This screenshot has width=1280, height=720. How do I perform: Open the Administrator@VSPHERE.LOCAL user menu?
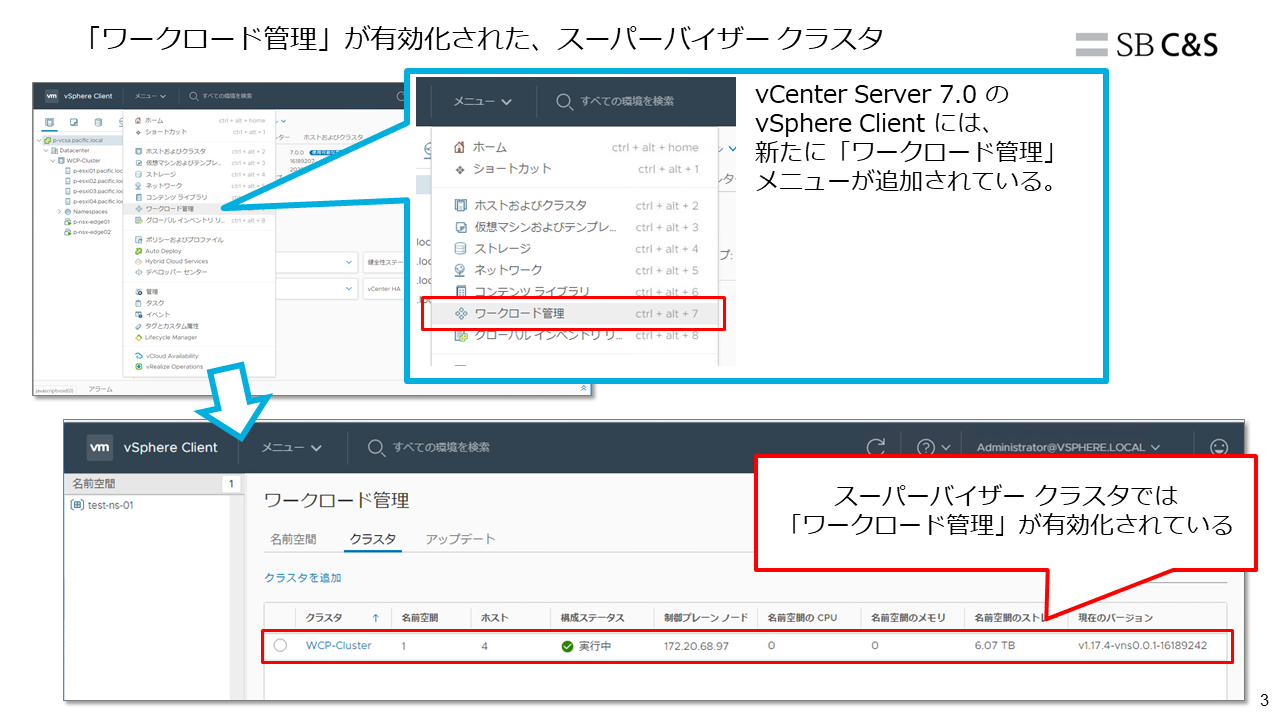point(1068,448)
